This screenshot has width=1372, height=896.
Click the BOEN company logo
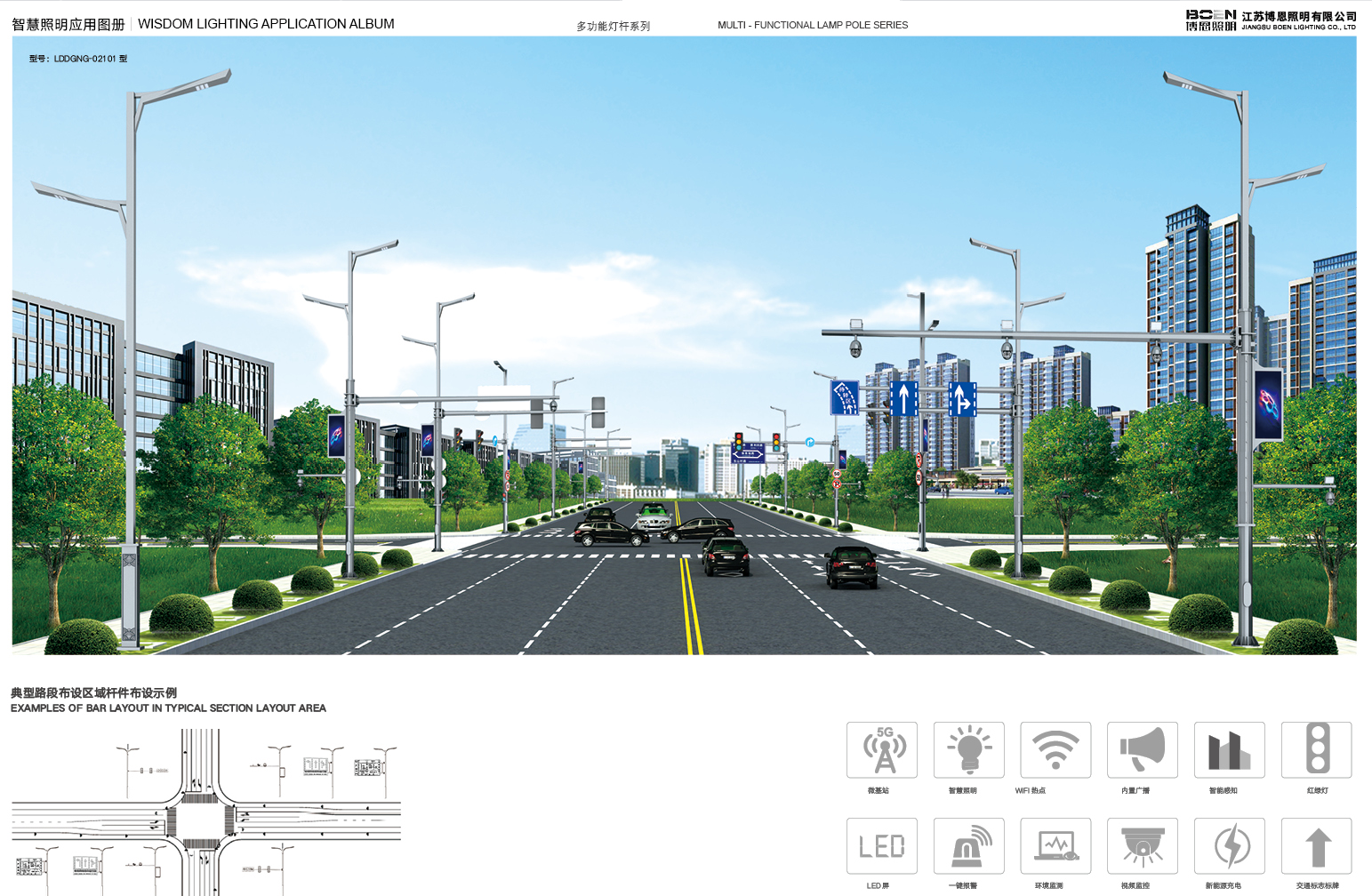[x=1210, y=20]
